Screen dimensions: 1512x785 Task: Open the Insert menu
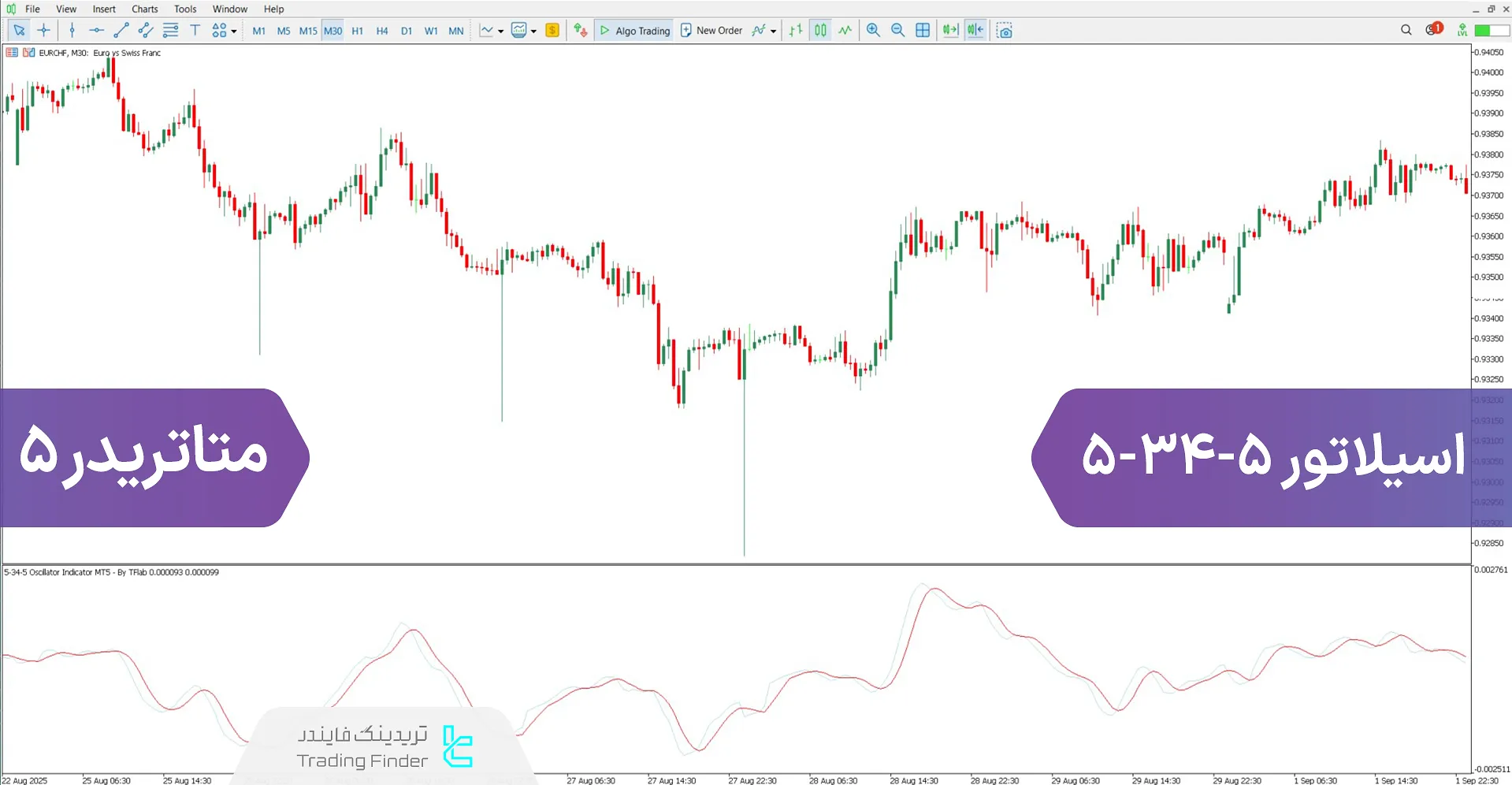pos(104,9)
